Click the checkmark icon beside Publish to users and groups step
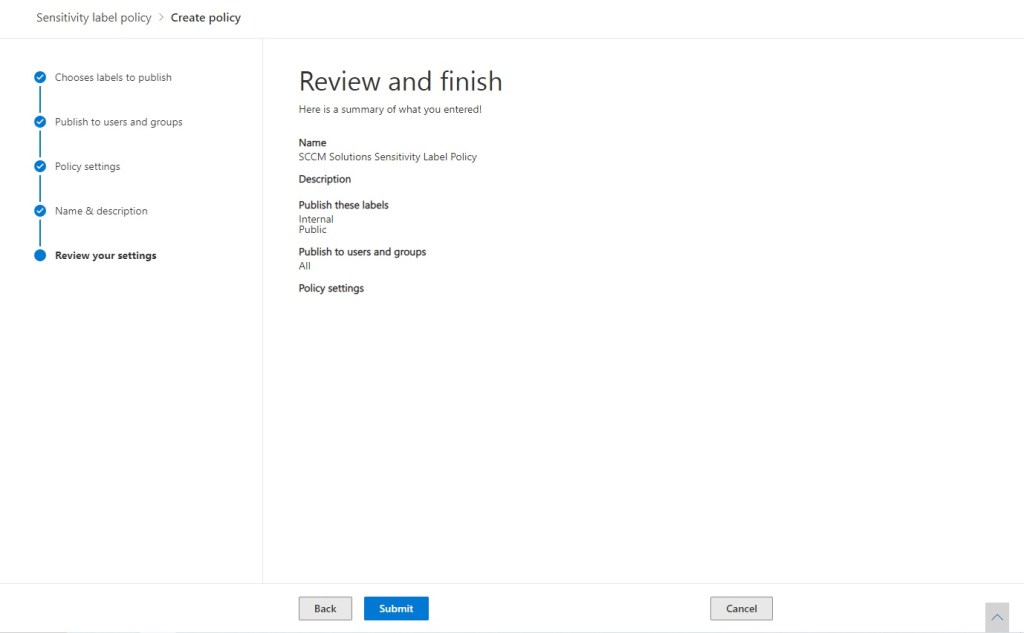Viewport: 1024px width, 633px height. tap(40, 122)
